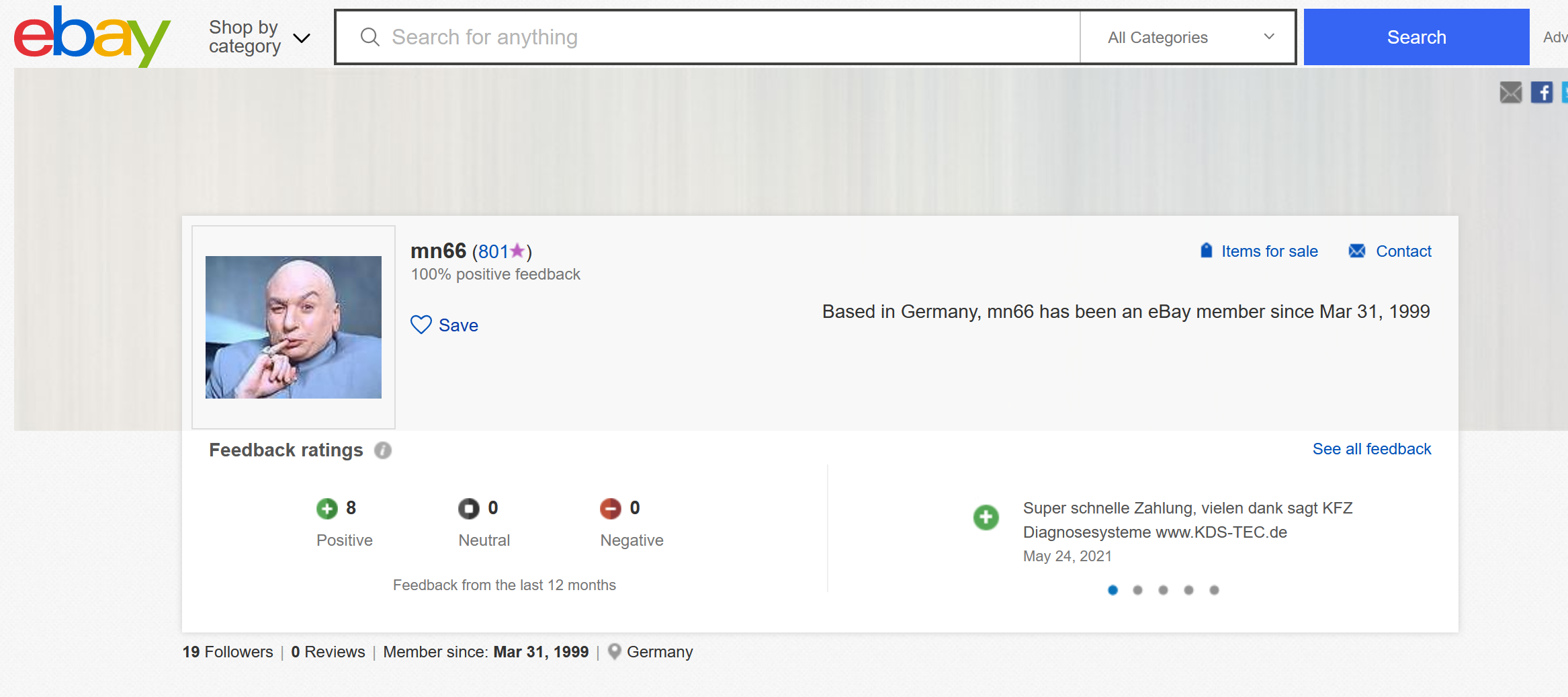
Task: Select the third feedback carousel dot
Action: click(1163, 590)
